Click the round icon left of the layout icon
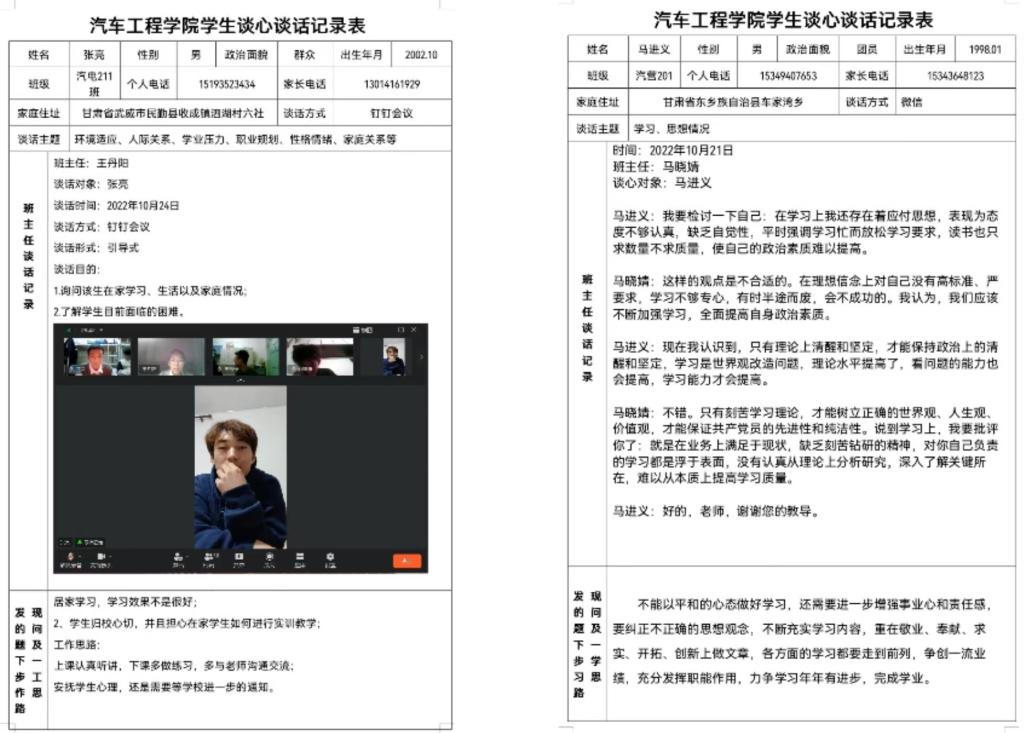This screenshot has width=1024, height=733. click(269, 556)
